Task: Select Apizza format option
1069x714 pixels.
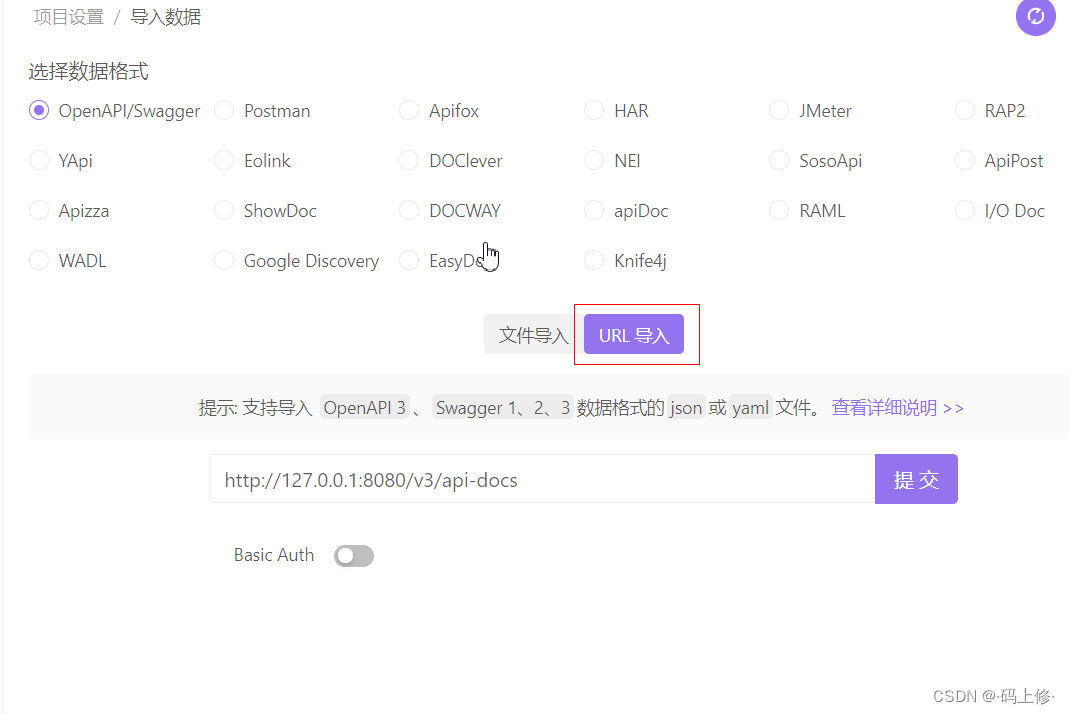Action: click(39, 210)
